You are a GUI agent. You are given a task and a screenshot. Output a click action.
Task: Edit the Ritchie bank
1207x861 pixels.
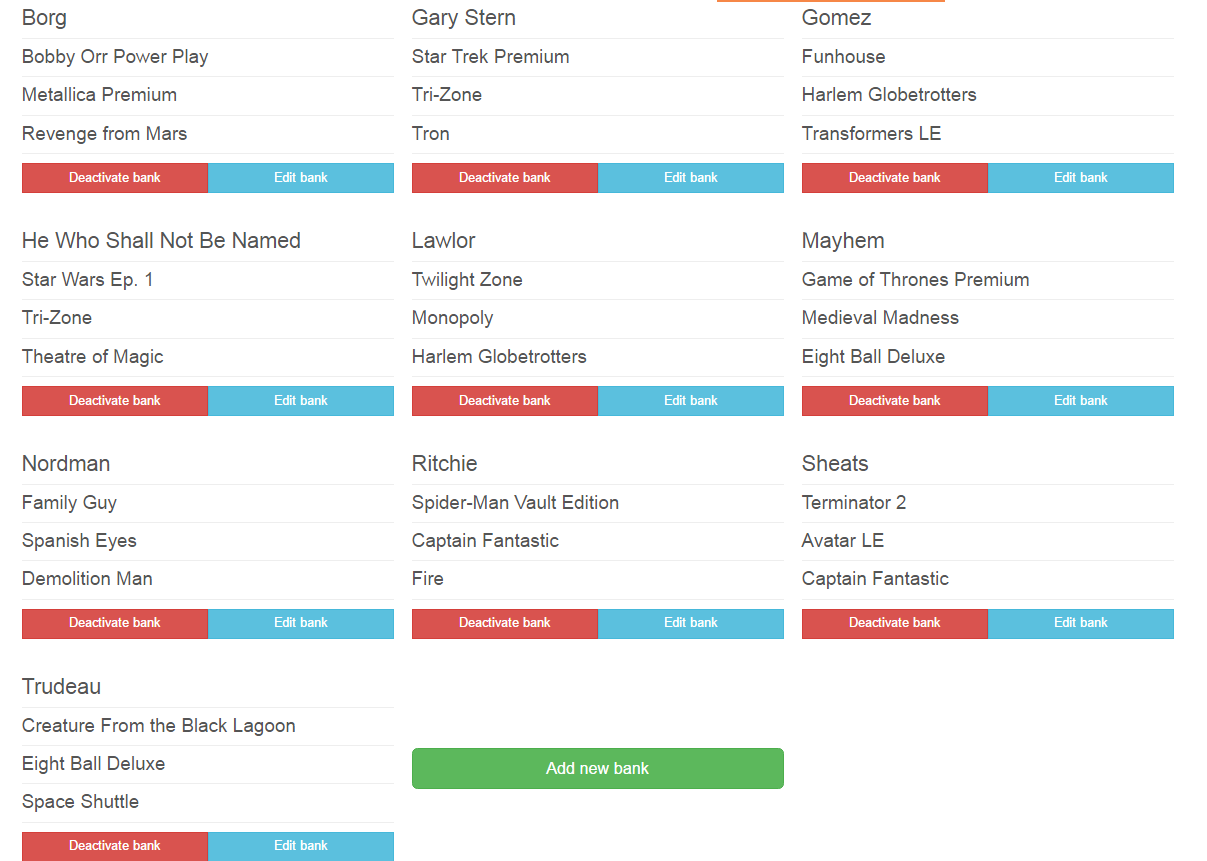coord(691,623)
